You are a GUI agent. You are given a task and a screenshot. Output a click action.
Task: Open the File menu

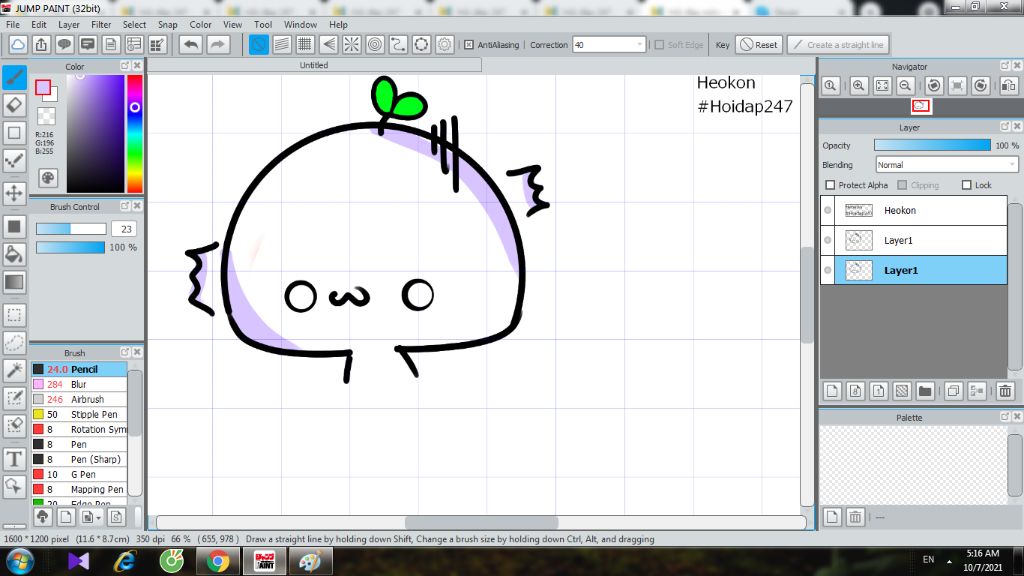(x=12, y=24)
